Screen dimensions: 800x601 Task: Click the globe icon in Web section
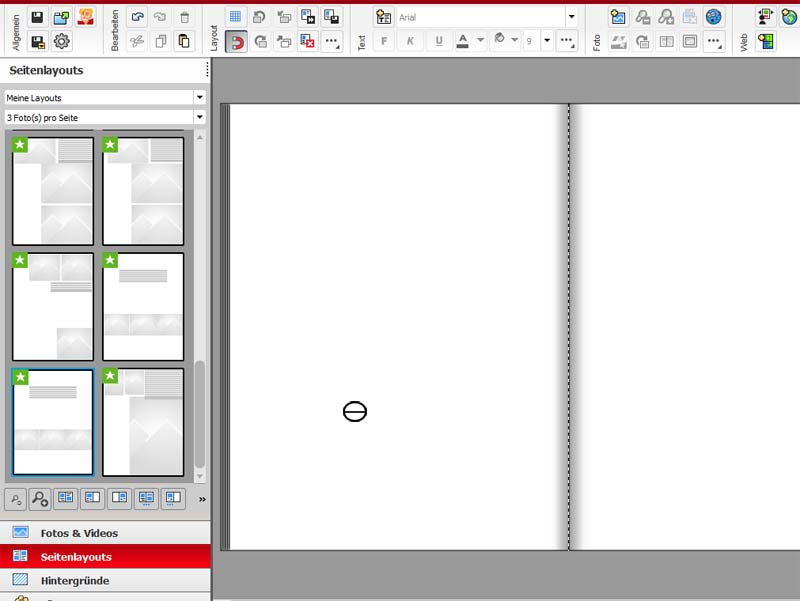click(789, 17)
